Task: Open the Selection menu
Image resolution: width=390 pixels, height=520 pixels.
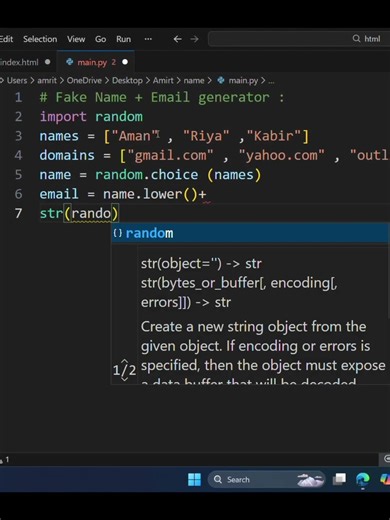Action: 40,39
